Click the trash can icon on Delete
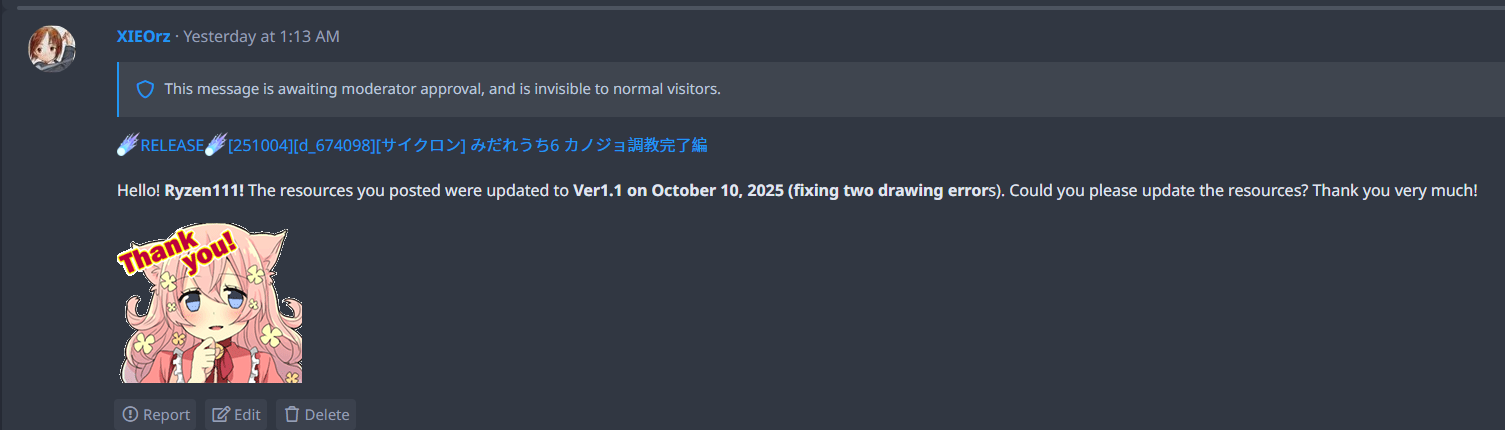This screenshot has height=430, width=1505. click(x=292, y=414)
